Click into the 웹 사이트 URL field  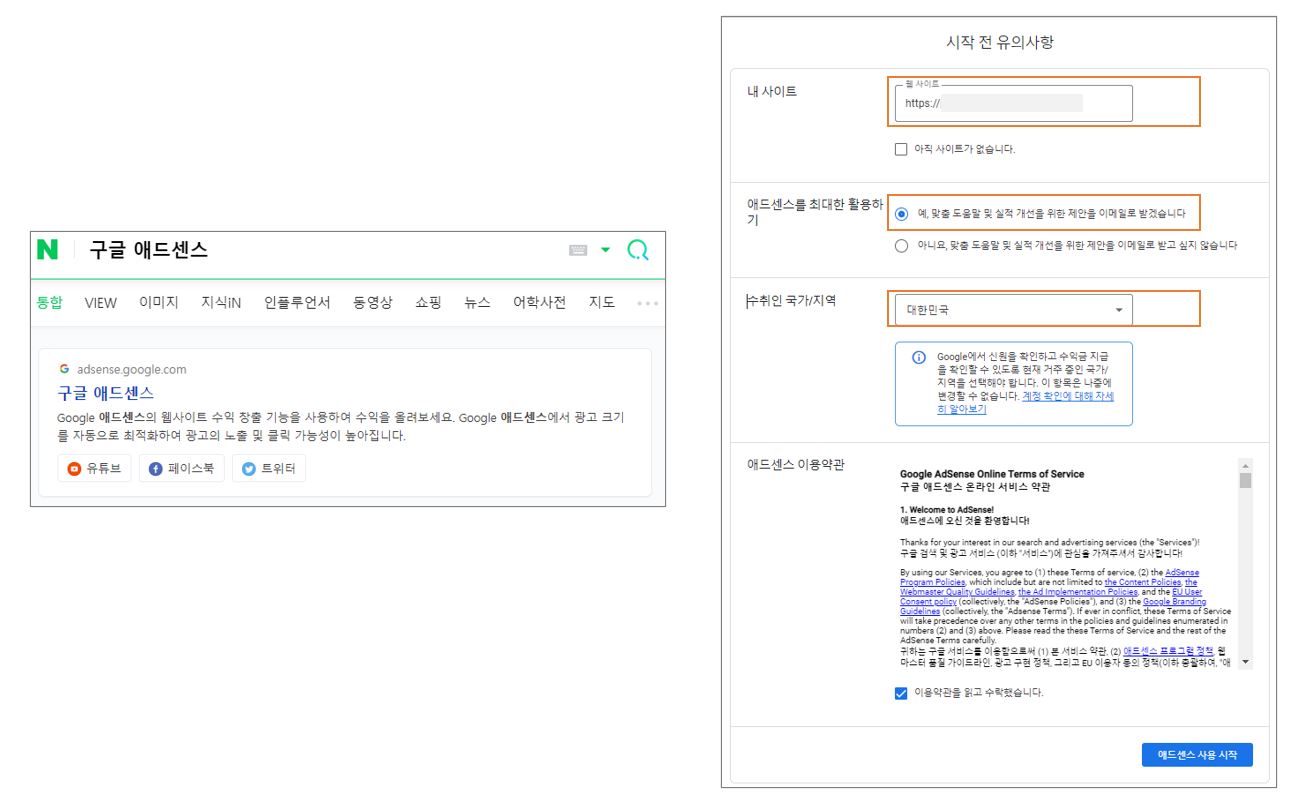point(1015,103)
